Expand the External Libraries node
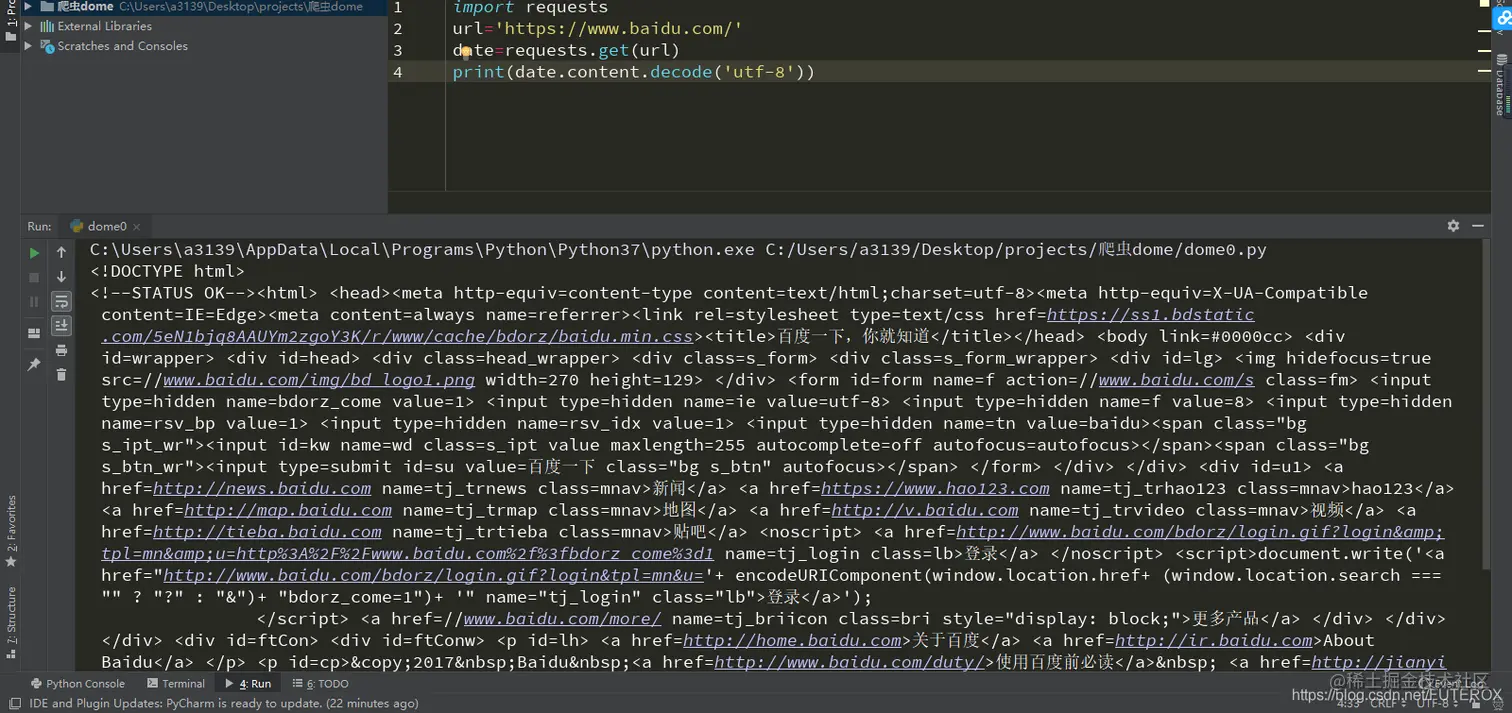Screen dimensions: 1512x713 click(x=28, y=26)
